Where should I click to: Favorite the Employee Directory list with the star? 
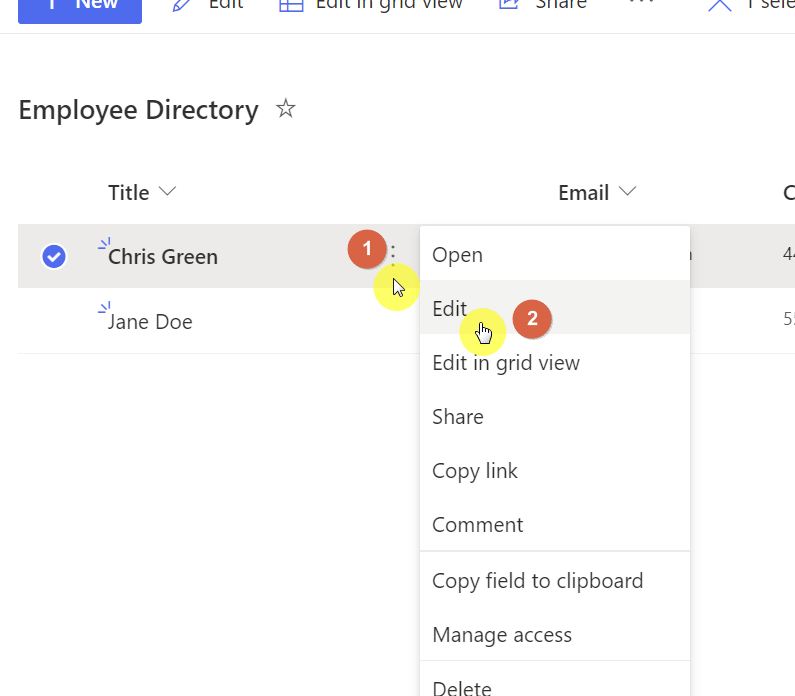(x=286, y=108)
